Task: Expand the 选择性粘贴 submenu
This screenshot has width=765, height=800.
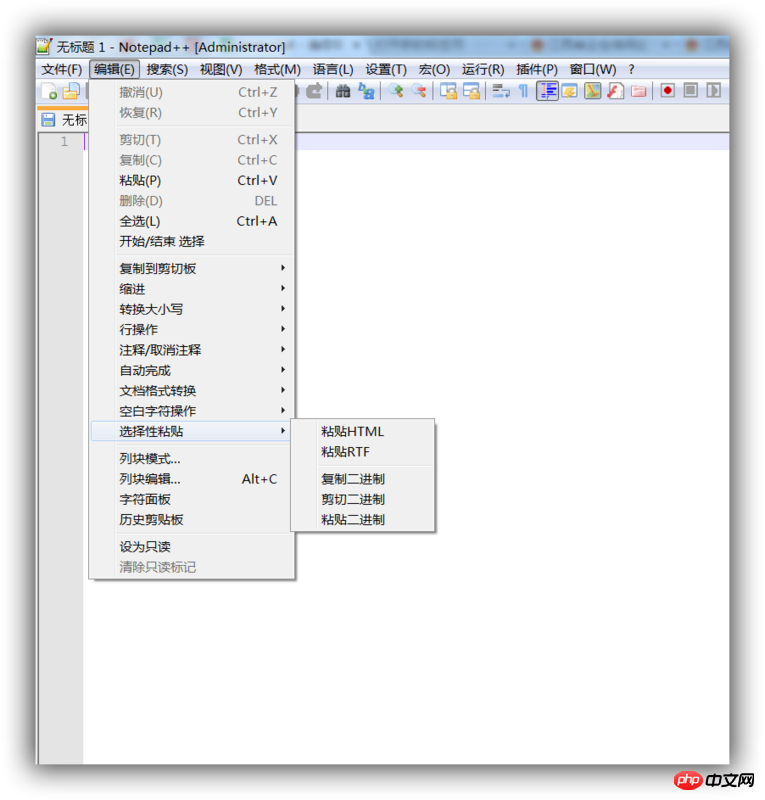Action: coord(192,432)
